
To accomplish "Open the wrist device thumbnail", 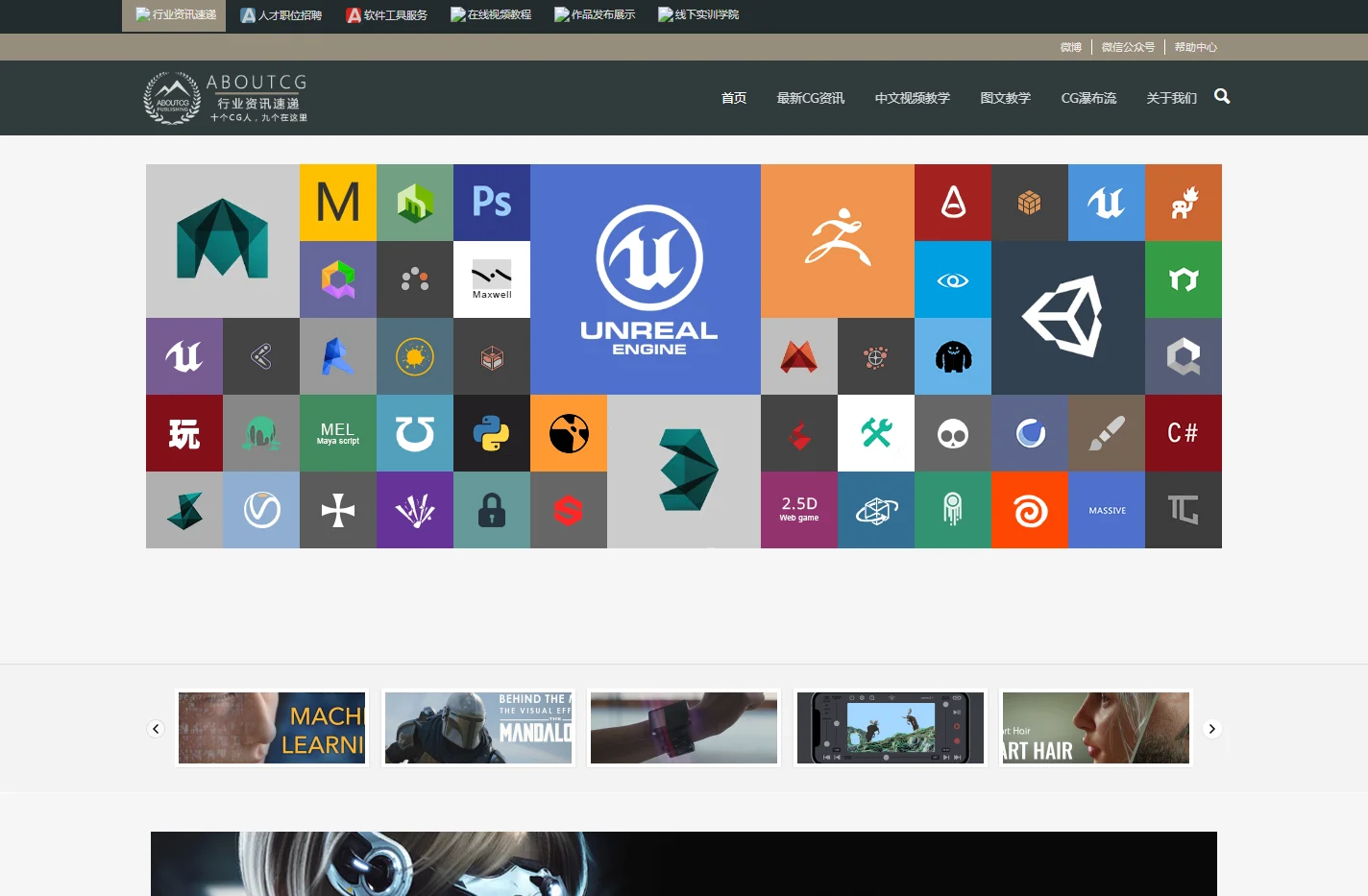I will [684, 728].
